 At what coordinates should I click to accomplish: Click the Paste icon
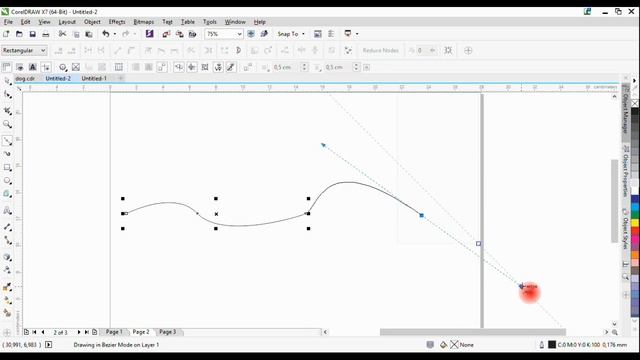tap(89, 34)
